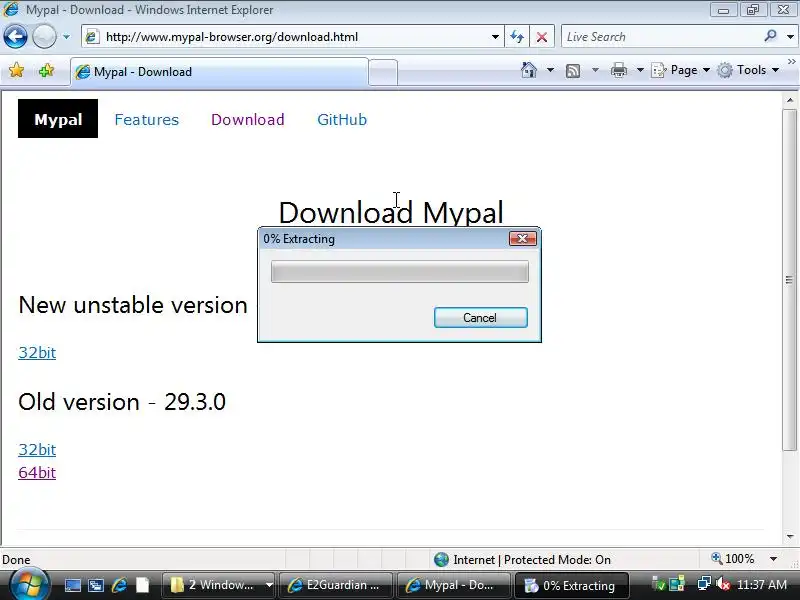The height and width of the screenshot is (600, 800).
Task: Click the Show Desktop quick launch icon
Action: (x=72, y=585)
